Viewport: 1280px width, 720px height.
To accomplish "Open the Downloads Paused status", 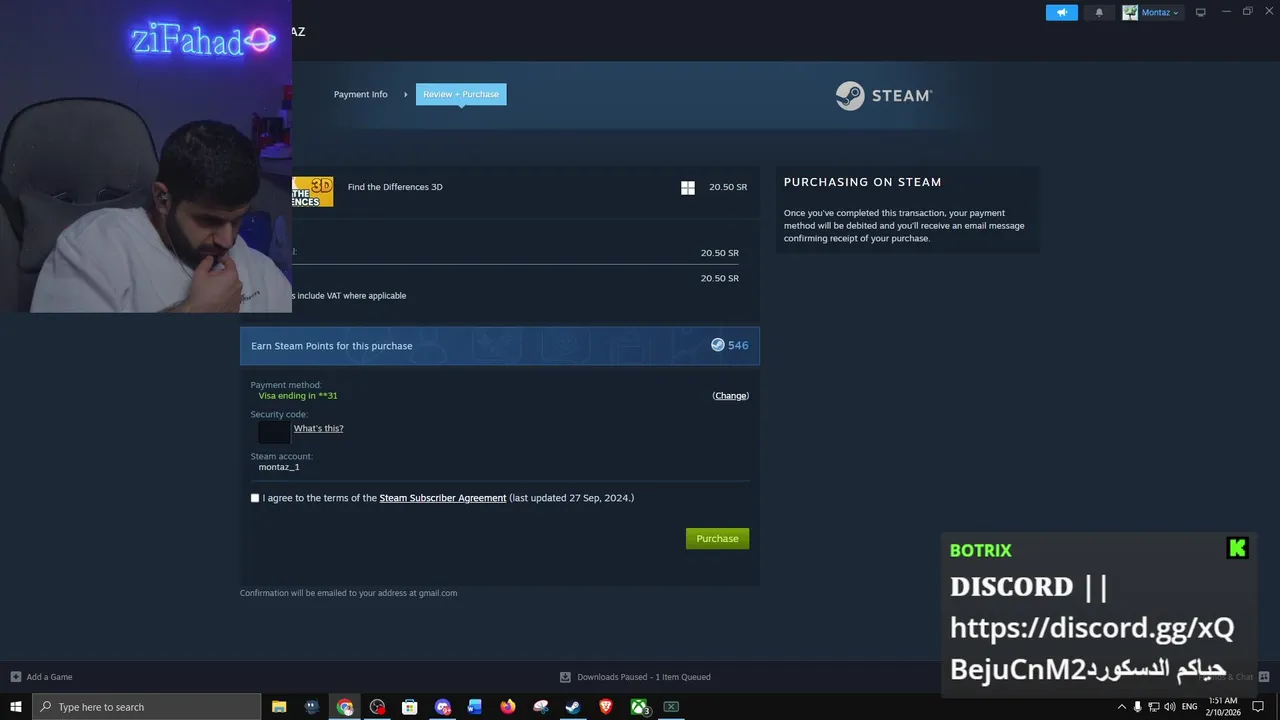I will pyautogui.click(x=643, y=677).
